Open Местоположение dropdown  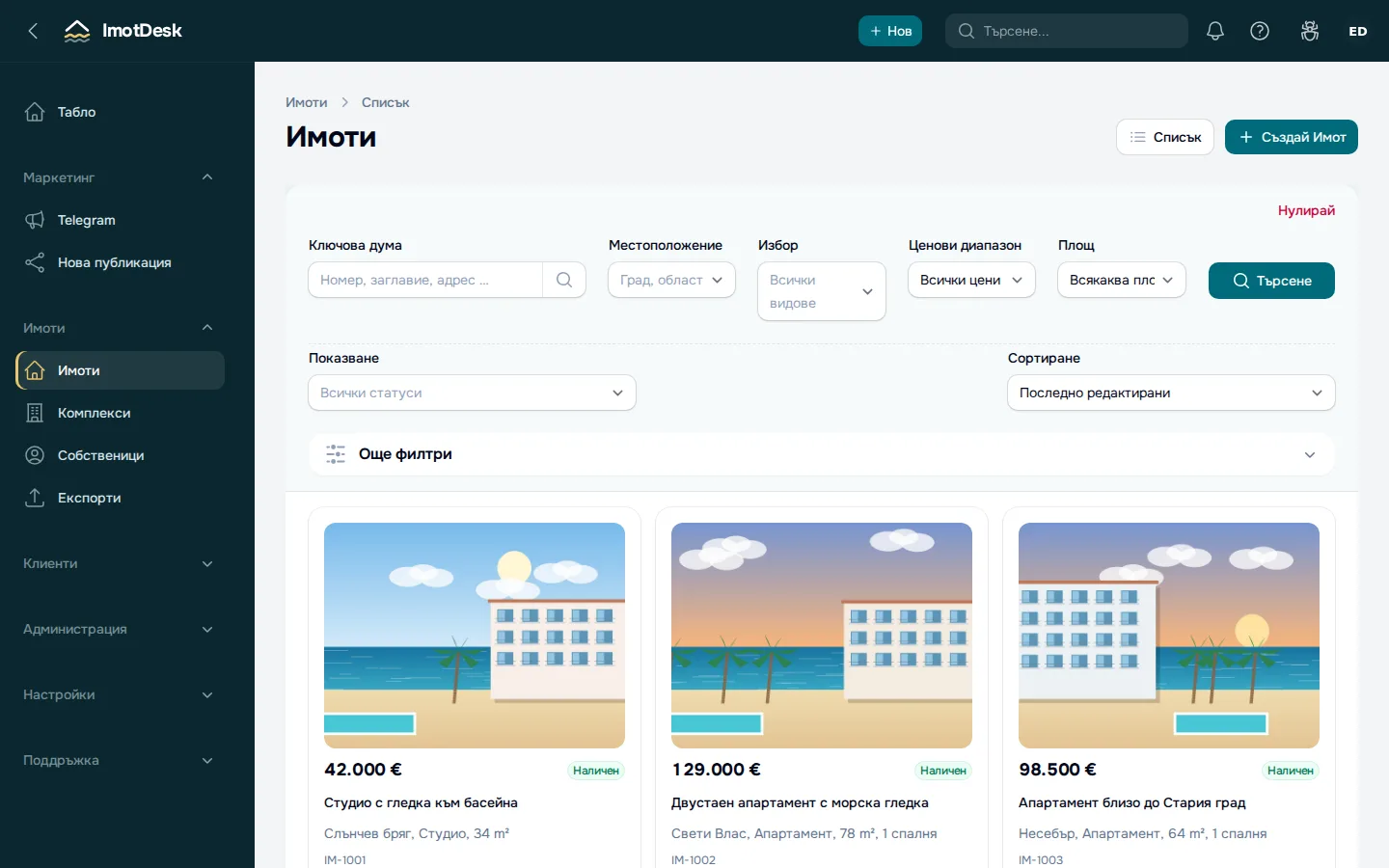[x=671, y=280]
